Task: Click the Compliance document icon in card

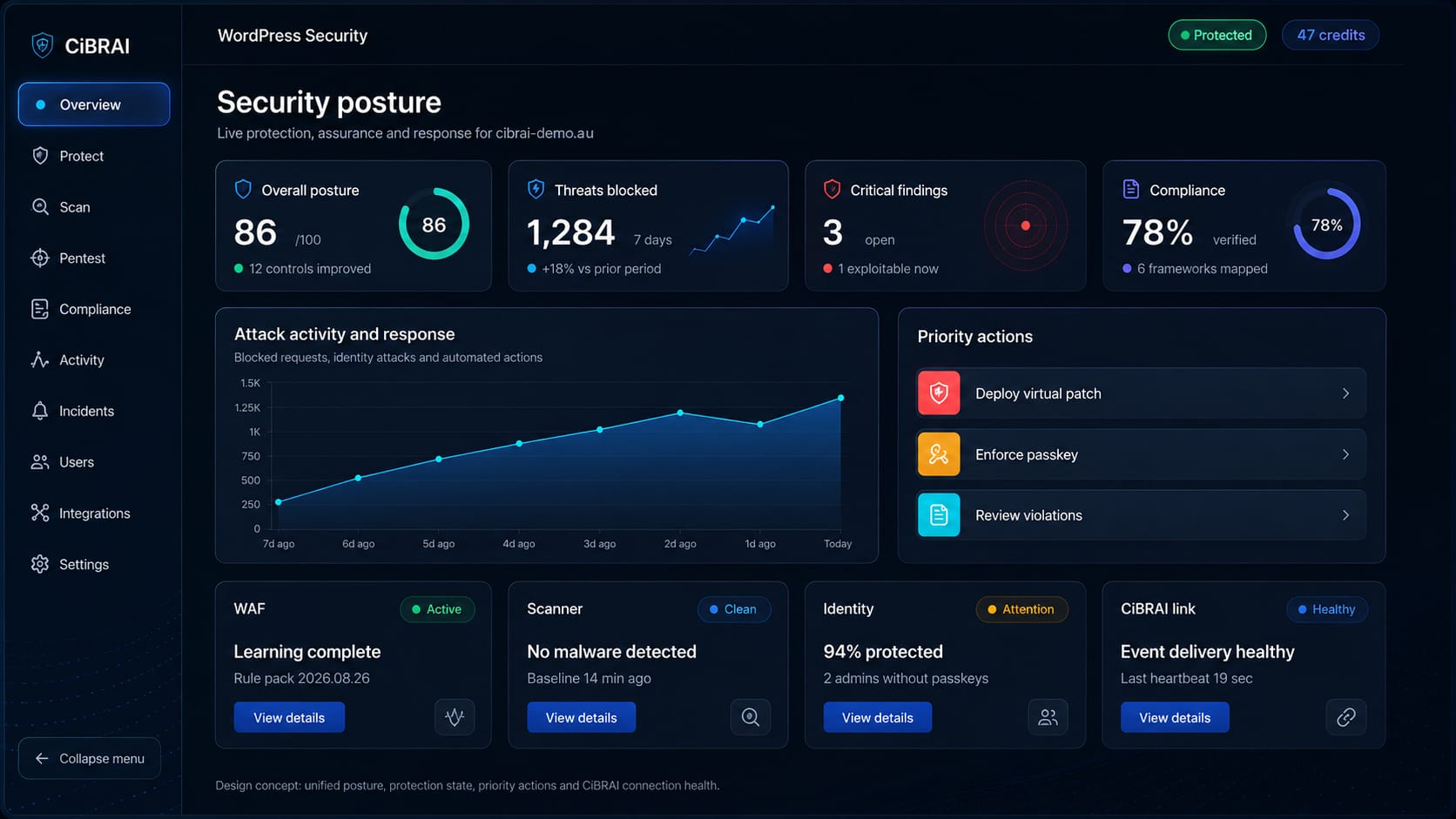Action: [x=1130, y=189]
